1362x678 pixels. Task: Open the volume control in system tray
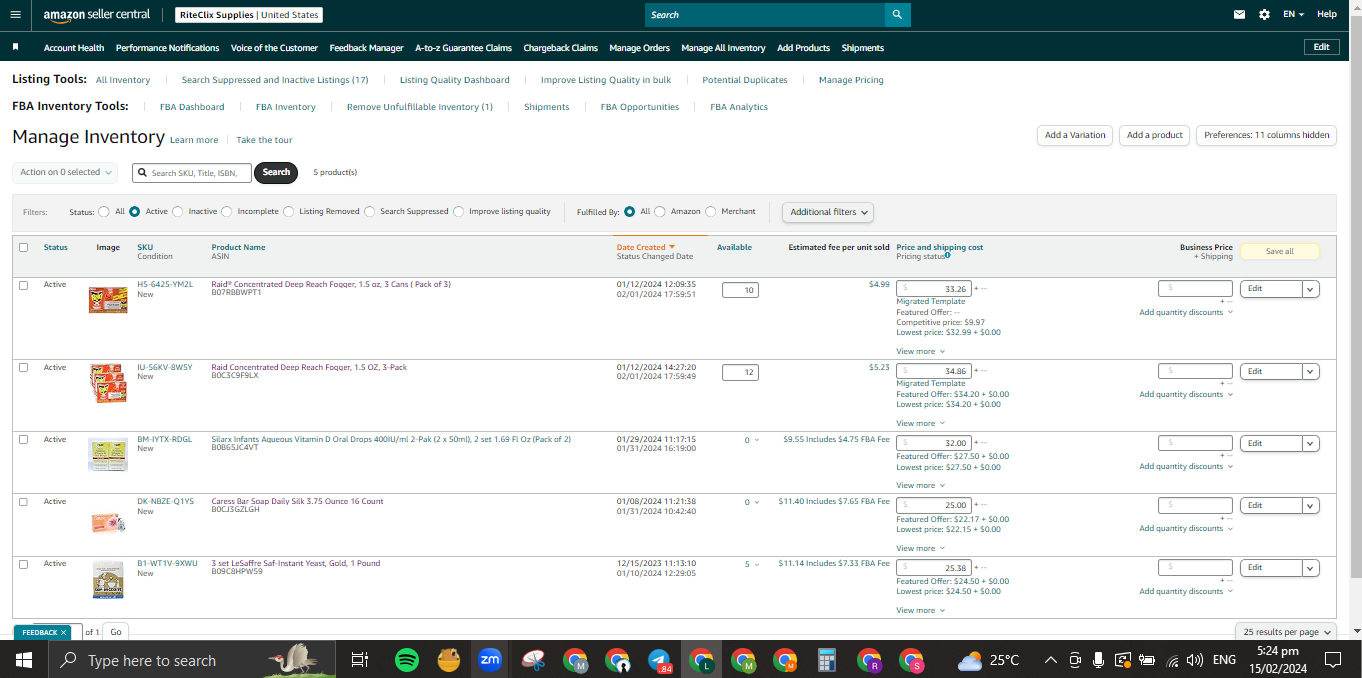[1194, 660]
